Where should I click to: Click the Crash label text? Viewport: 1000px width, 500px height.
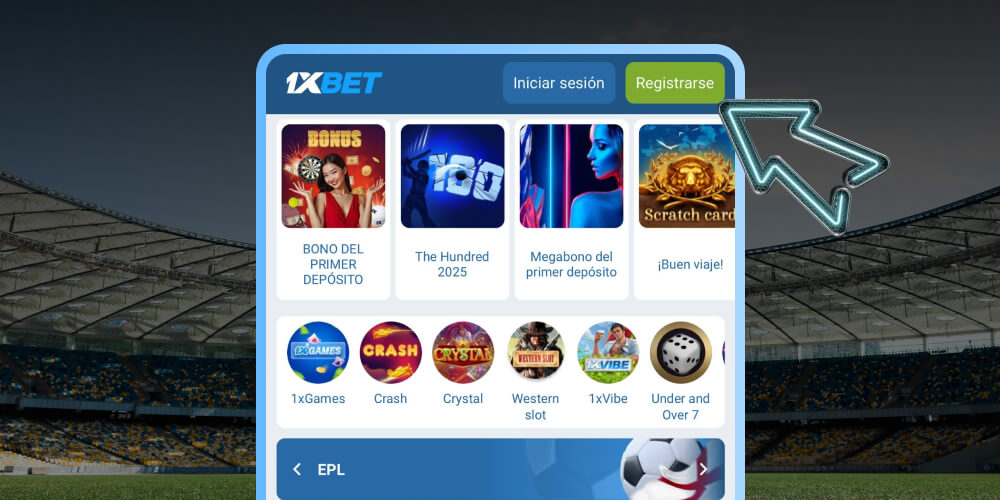click(390, 399)
